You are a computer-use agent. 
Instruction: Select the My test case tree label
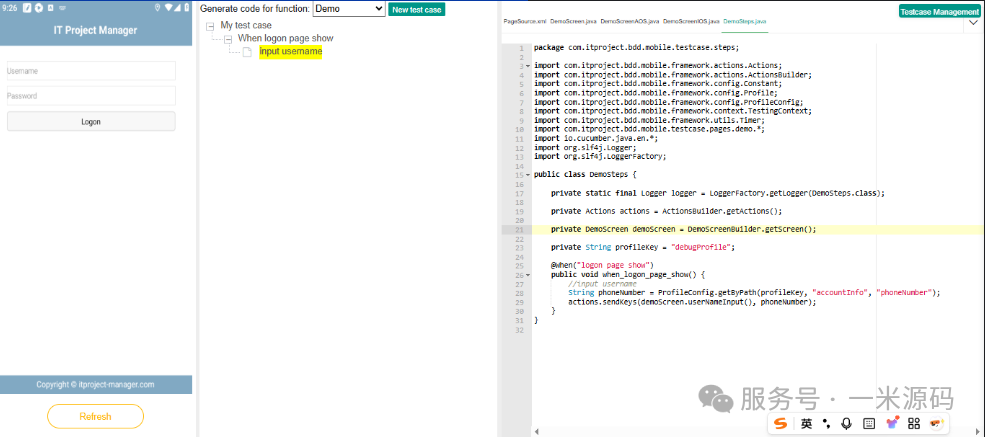pyautogui.click(x=246, y=26)
